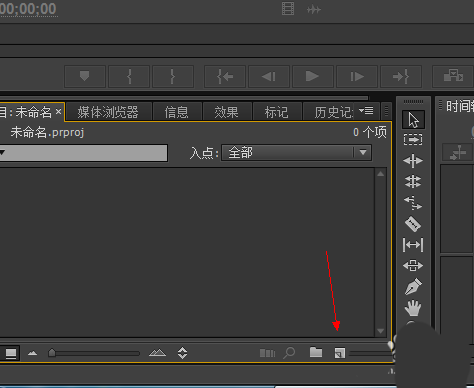Select the Ripple Edit tool
The height and width of the screenshot is (388, 474).
coord(413,161)
